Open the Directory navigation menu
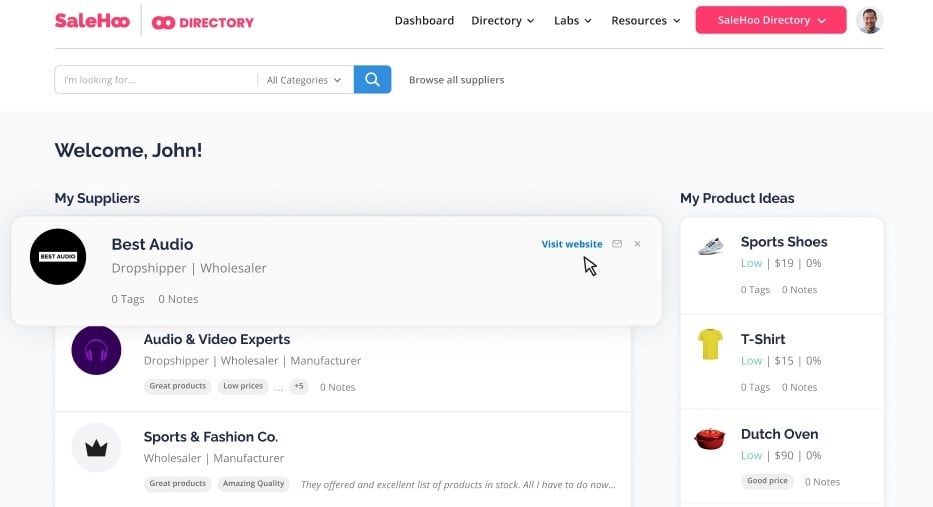Image resolution: width=933 pixels, height=507 pixels. click(x=502, y=20)
